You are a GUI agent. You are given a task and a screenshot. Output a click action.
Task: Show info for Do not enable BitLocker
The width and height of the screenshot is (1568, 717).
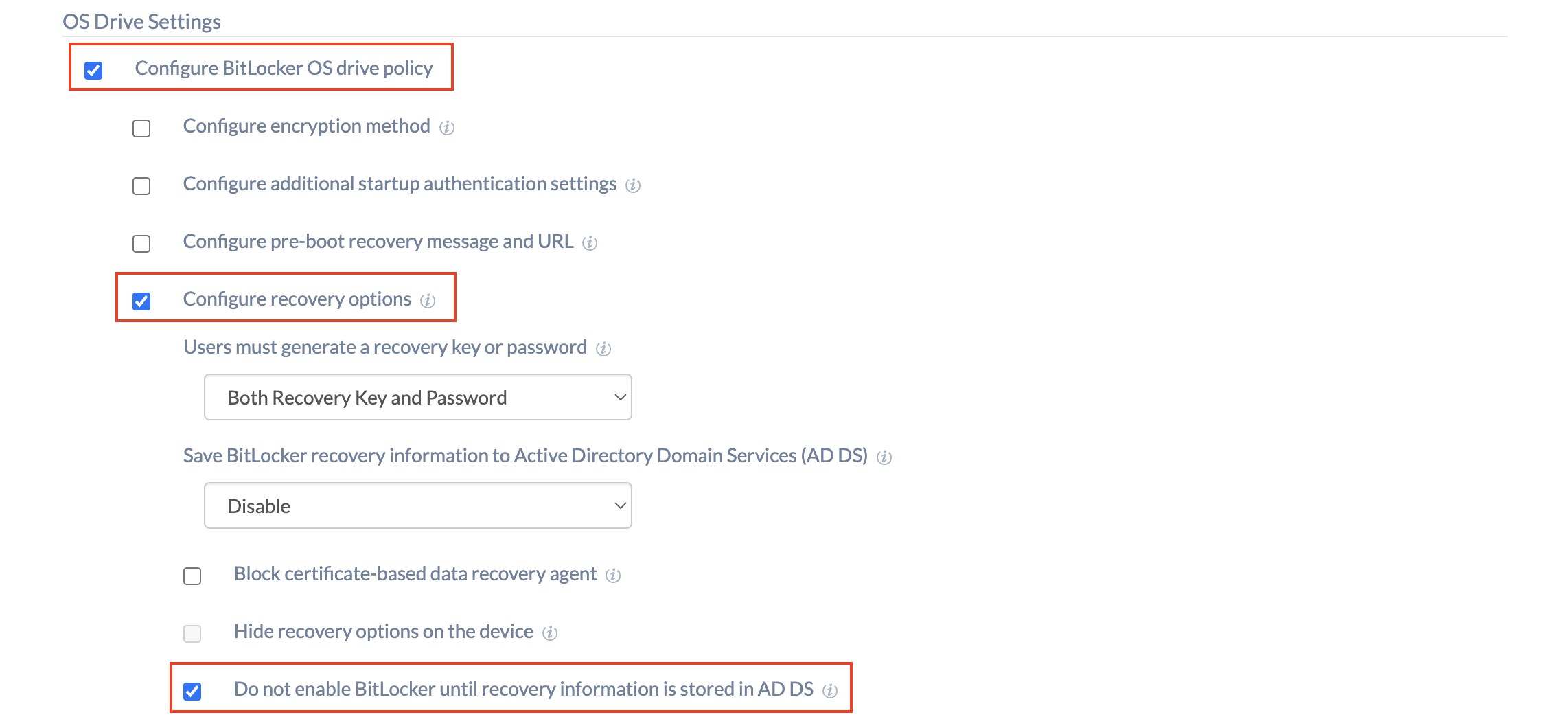(830, 691)
